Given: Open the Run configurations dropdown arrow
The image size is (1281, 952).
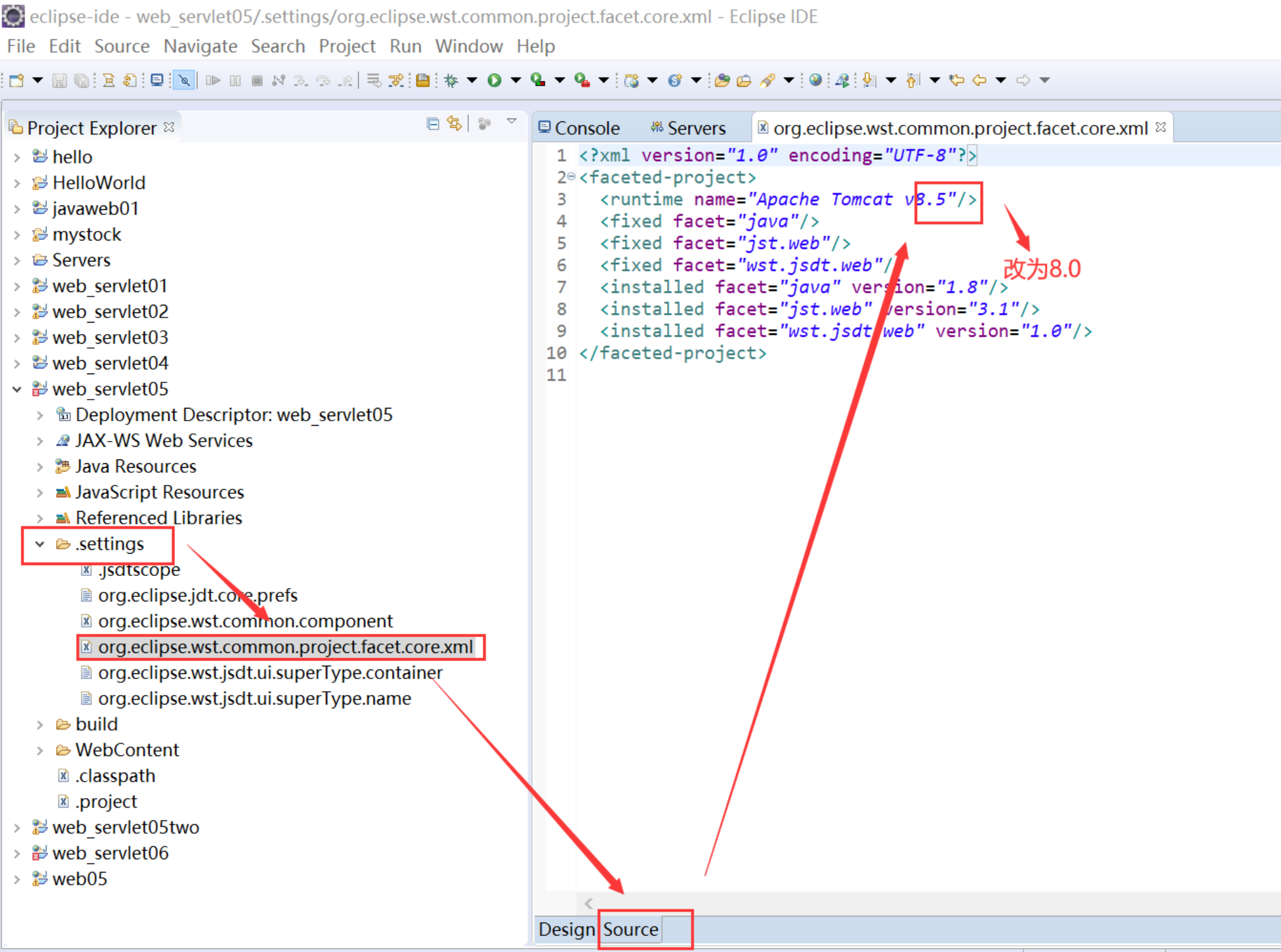Looking at the screenshot, I should click(516, 80).
